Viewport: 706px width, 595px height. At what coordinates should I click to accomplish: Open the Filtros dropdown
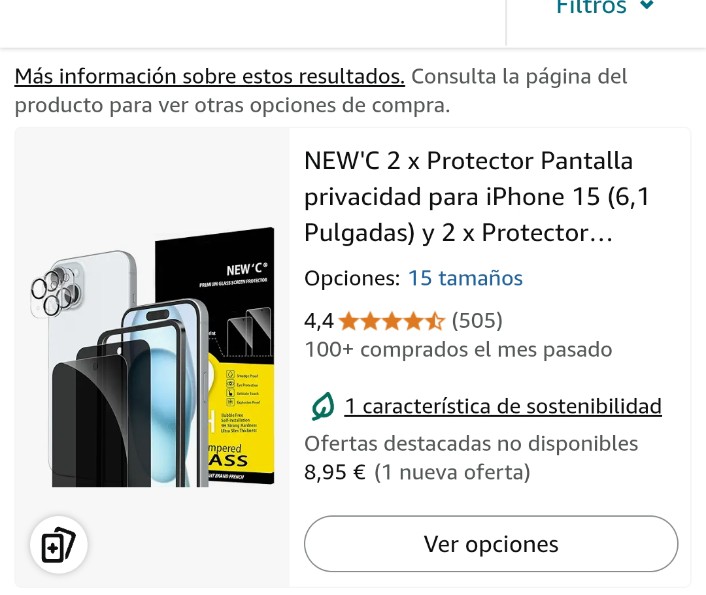[x=605, y=7]
